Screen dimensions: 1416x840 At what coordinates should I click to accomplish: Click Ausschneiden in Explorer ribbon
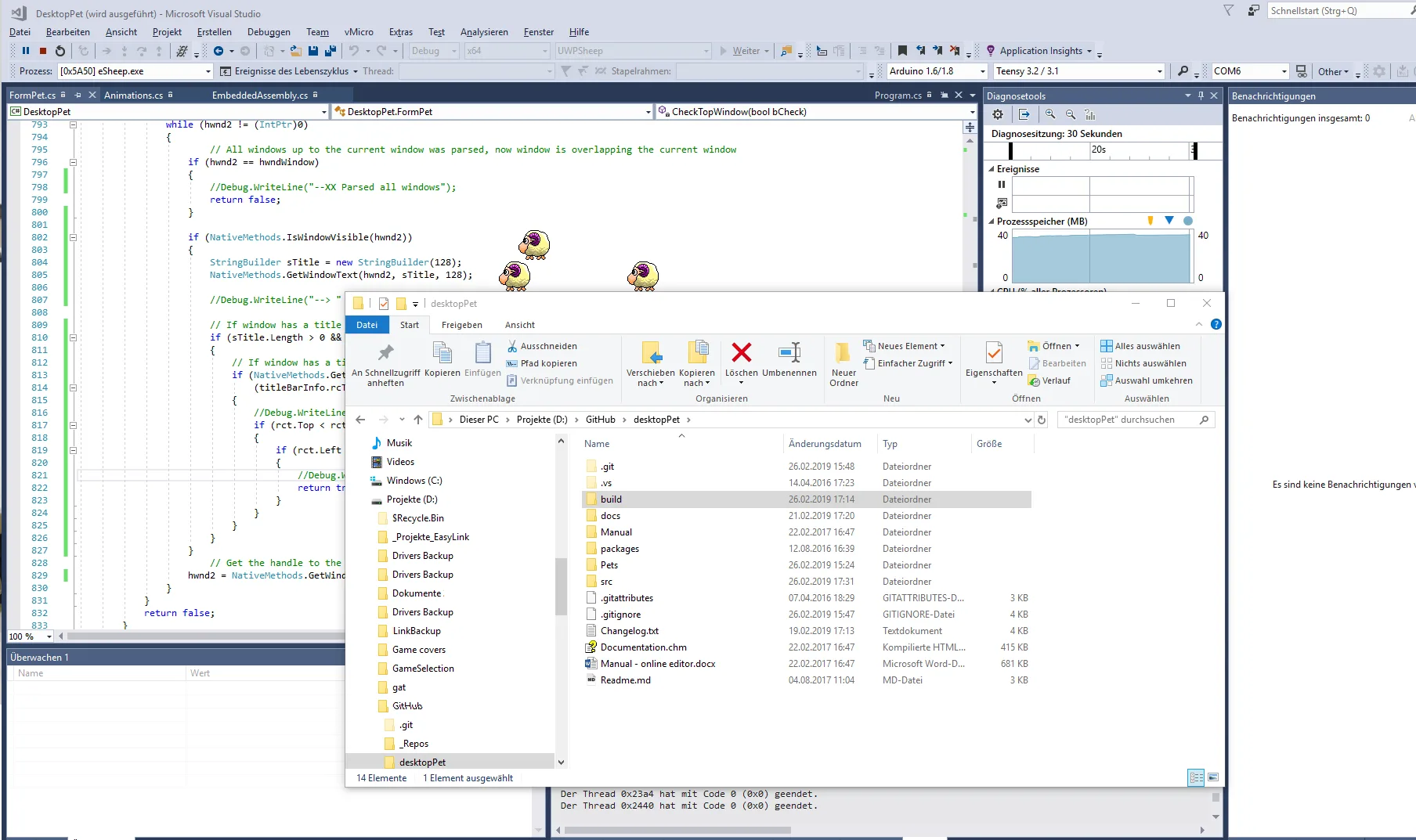542,346
